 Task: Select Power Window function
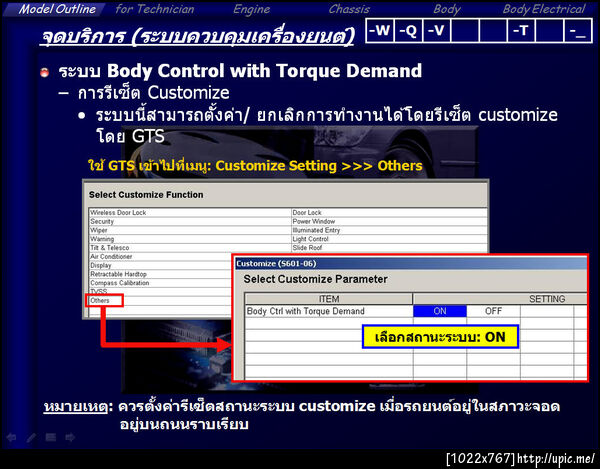389,221
